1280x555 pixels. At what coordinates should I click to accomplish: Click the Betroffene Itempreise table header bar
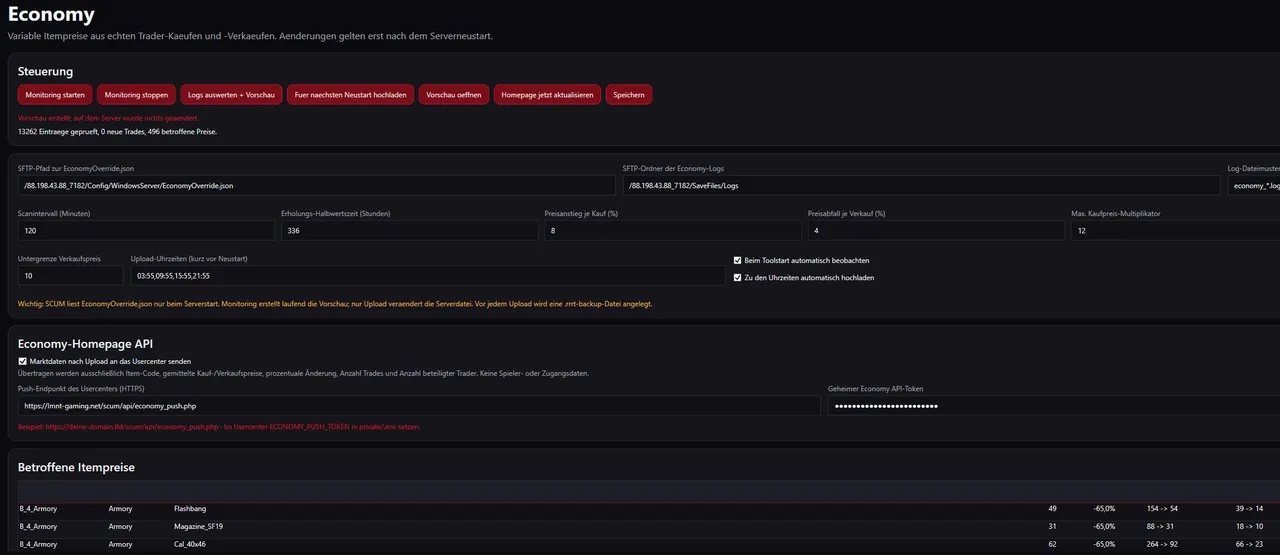[x=649, y=491]
